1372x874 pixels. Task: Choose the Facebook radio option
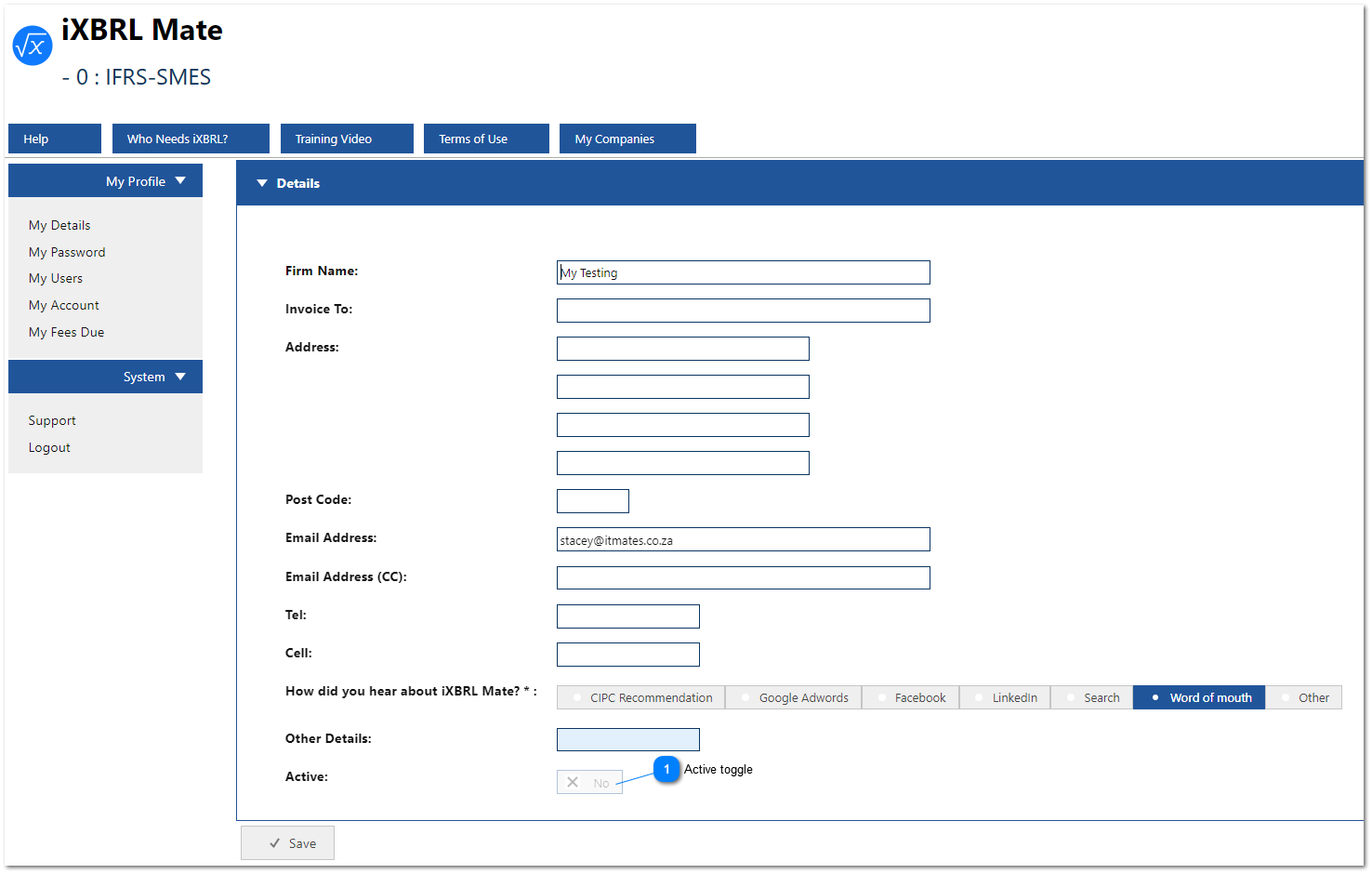pyautogui.click(x=911, y=697)
